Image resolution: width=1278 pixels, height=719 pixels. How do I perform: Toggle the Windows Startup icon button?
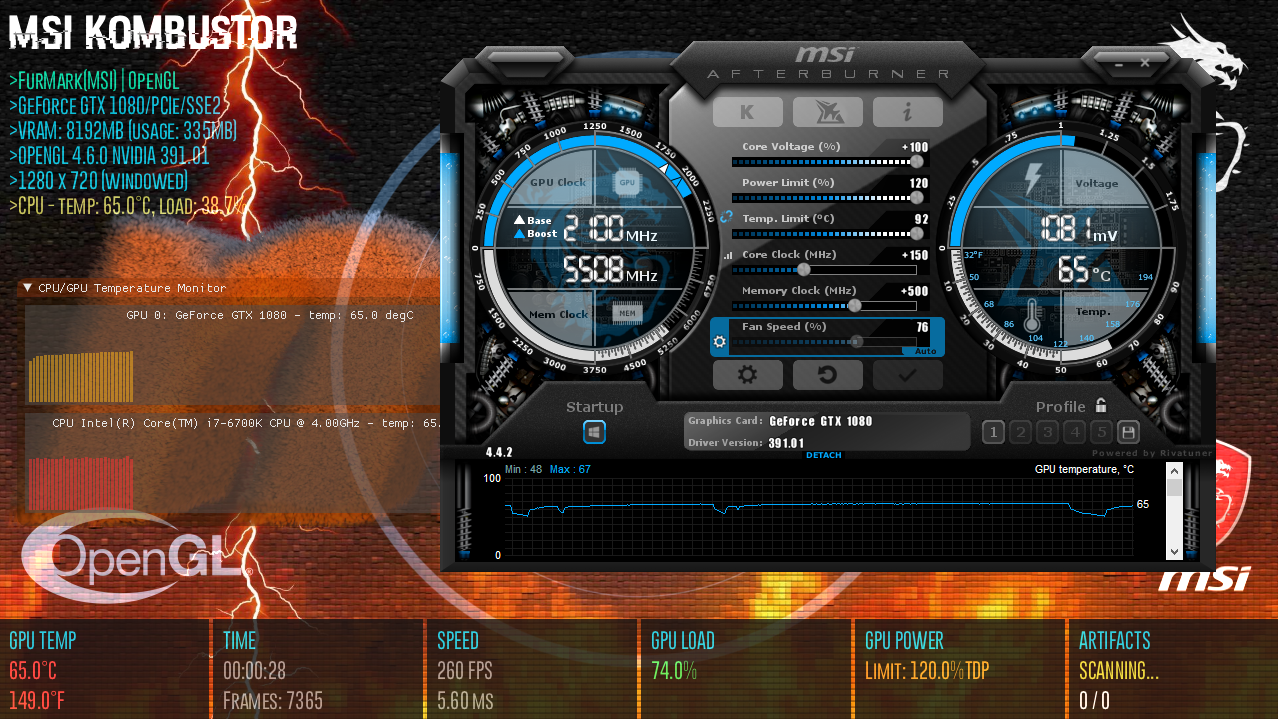(x=595, y=432)
